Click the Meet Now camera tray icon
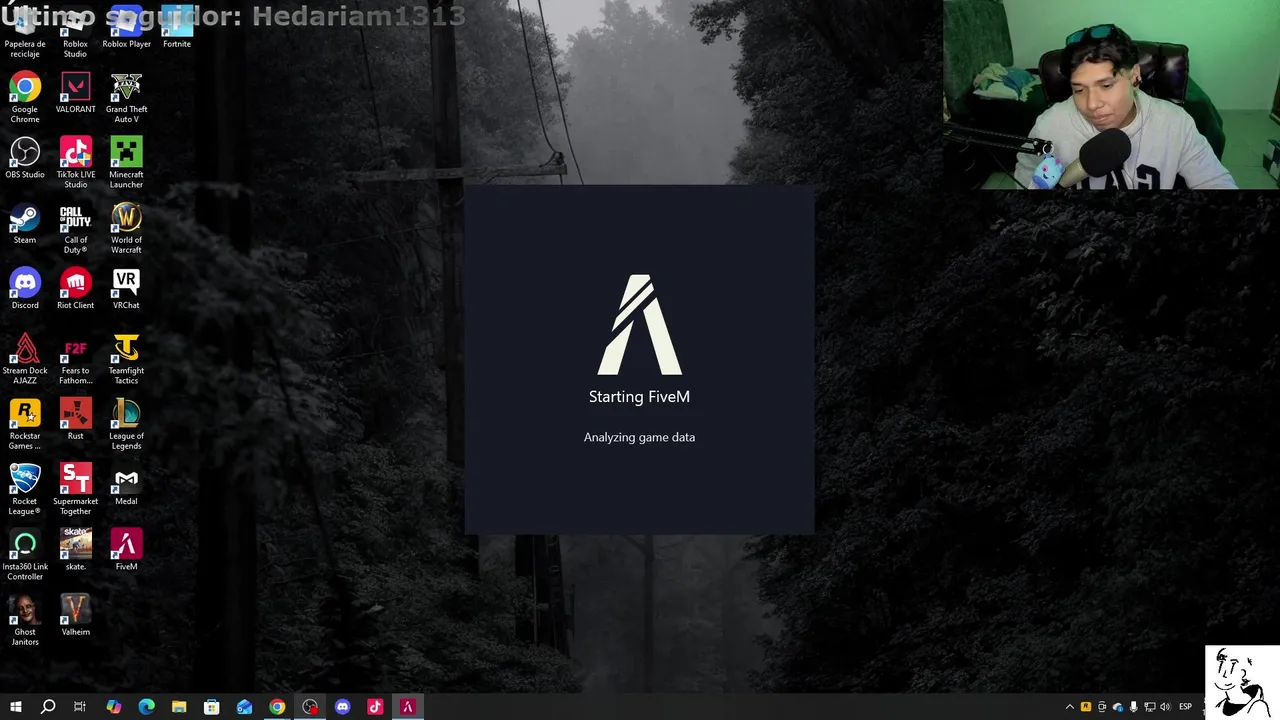 [x=1102, y=707]
